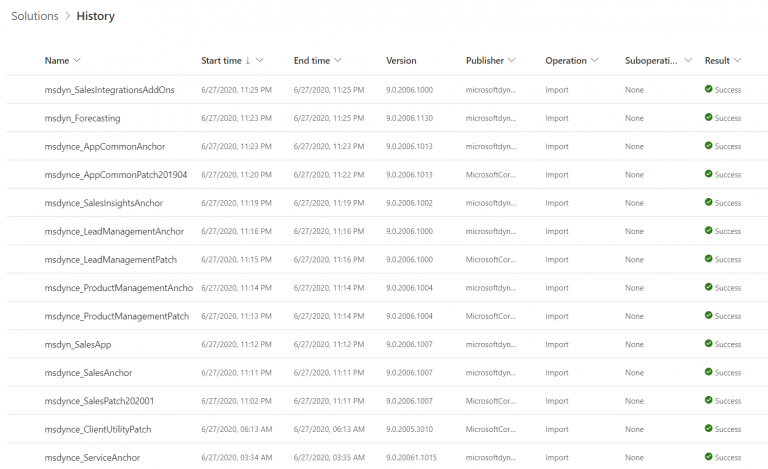Screen dimensions: 768x469
Task: Select the msdyn_SalesIntegrationsAddOns row name
Action: [x=109, y=90]
